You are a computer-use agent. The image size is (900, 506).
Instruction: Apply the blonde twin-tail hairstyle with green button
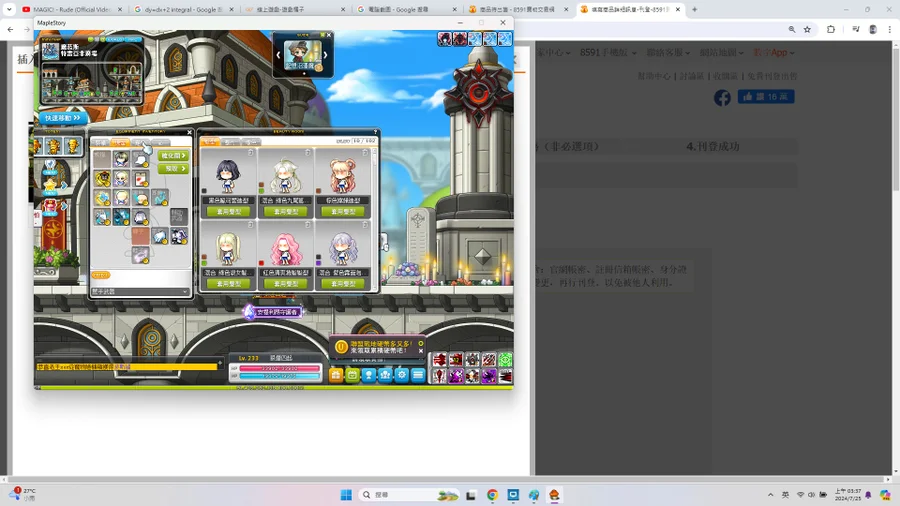(x=228, y=283)
